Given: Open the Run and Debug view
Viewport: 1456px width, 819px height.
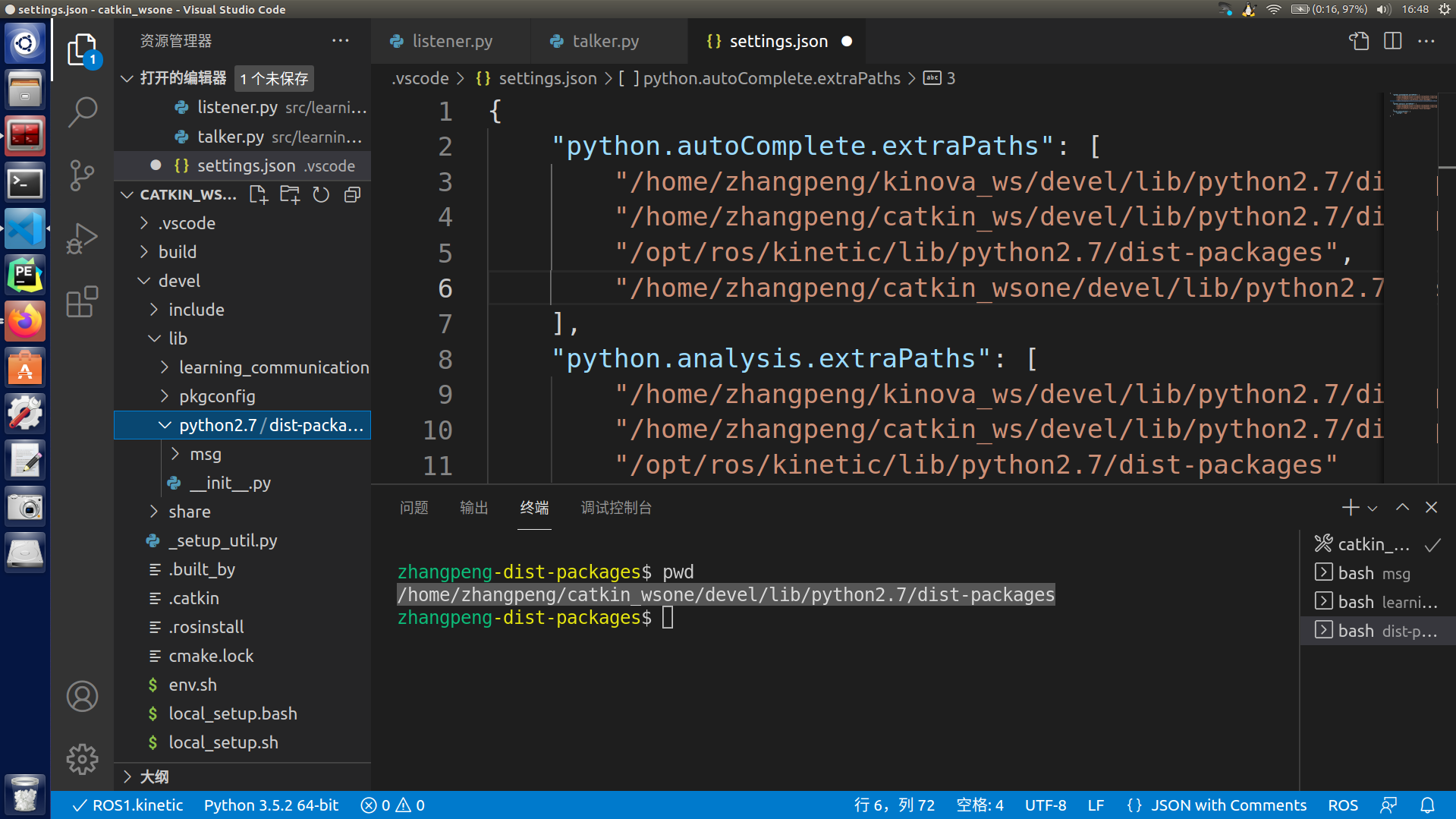Looking at the screenshot, I should tap(82, 238).
